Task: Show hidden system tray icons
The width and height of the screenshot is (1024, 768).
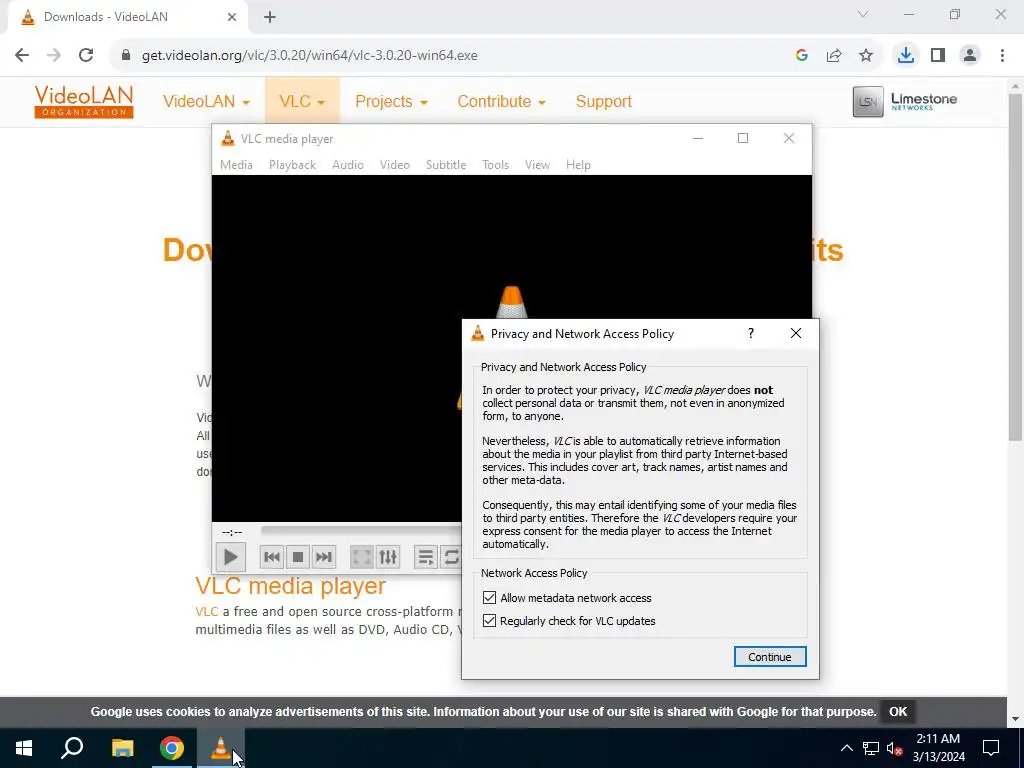Action: pyautogui.click(x=846, y=748)
